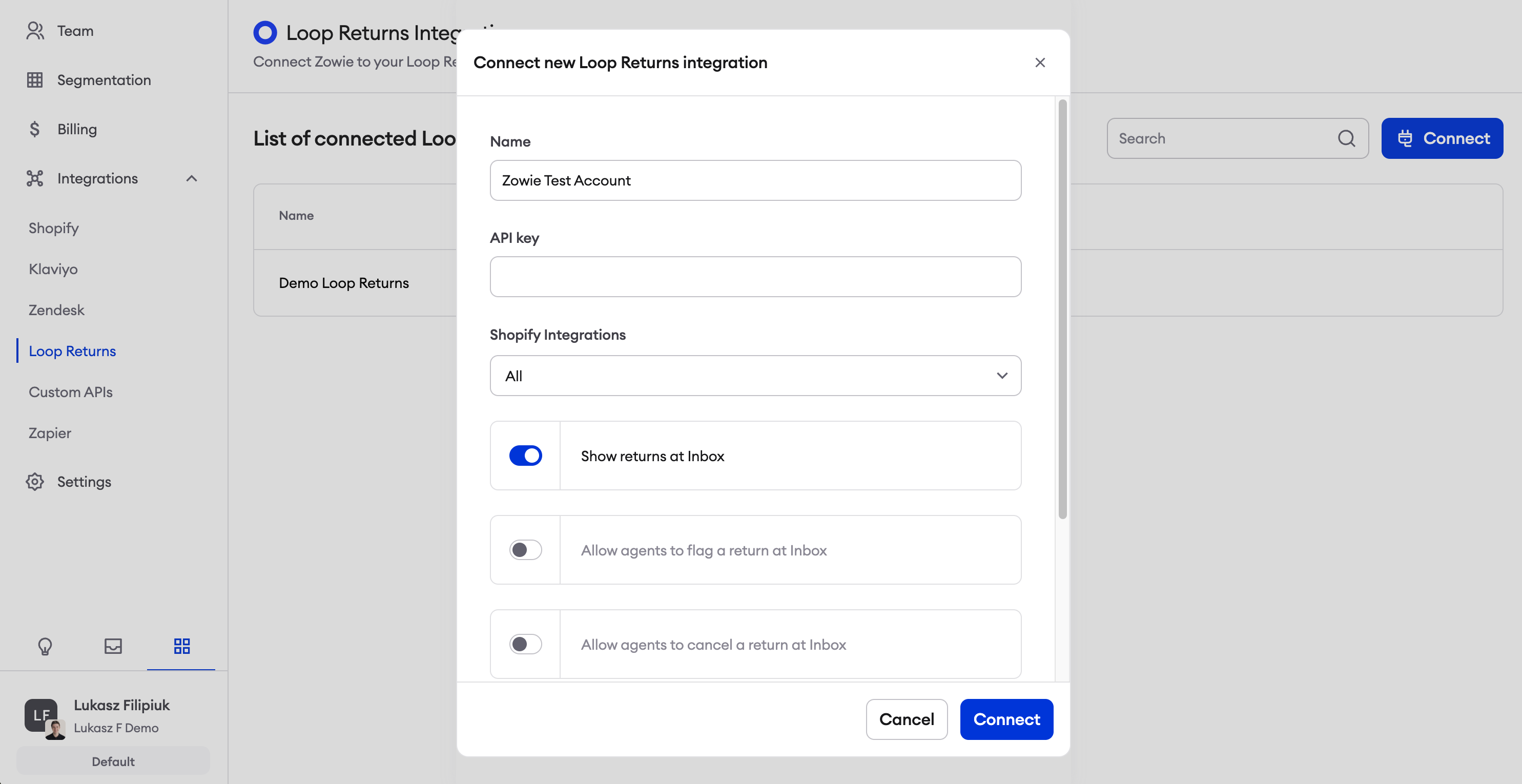This screenshot has height=784, width=1522.
Task: Click the Loop Returns logo circle
Action: click(265, 32)
